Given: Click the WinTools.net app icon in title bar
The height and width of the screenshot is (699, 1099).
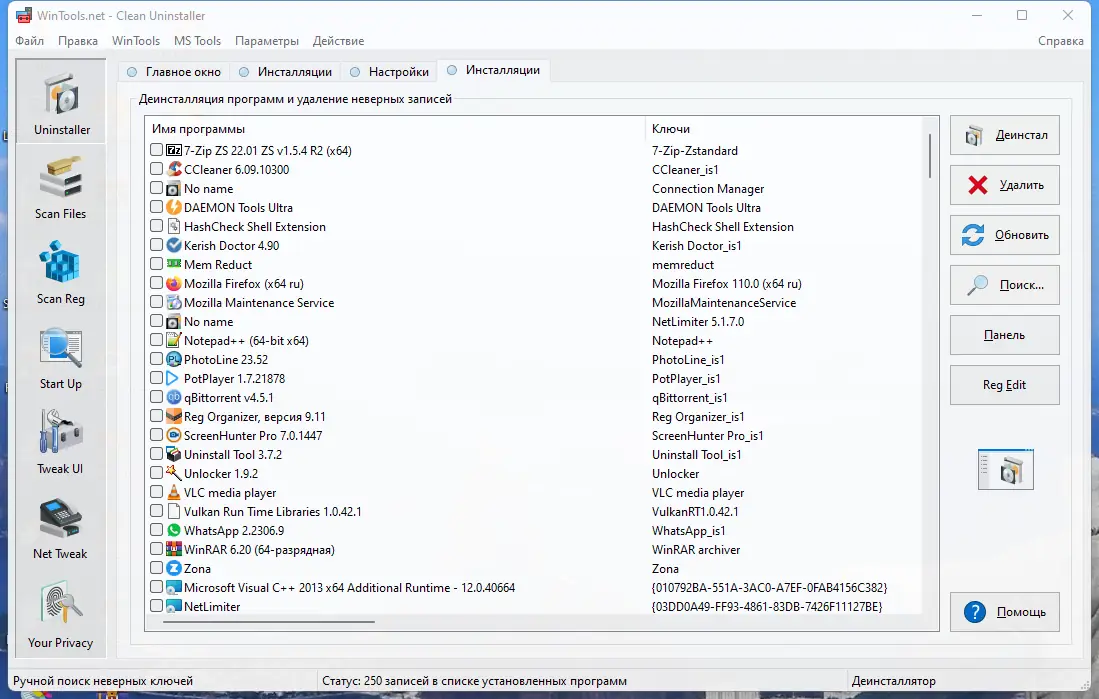Looking at the screenshot, I should (x=24, y=15).
